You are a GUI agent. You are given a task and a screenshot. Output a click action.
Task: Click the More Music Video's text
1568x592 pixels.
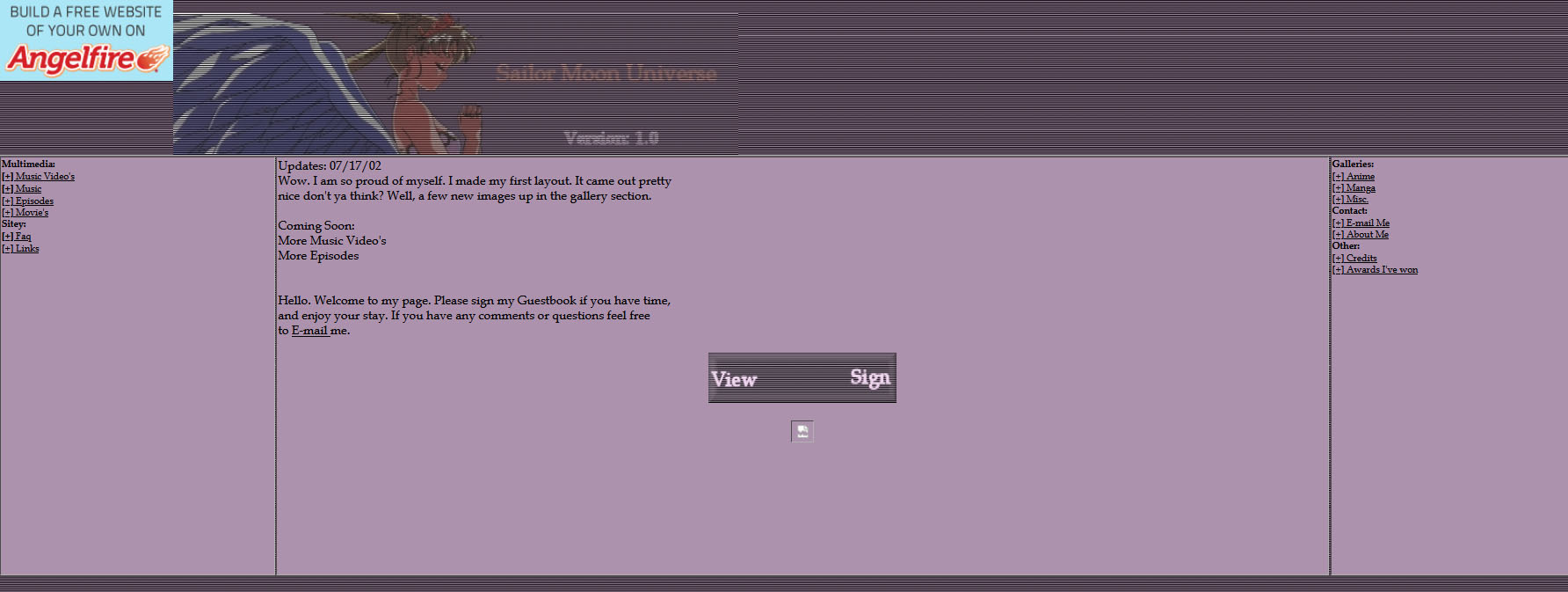point(332,240)
